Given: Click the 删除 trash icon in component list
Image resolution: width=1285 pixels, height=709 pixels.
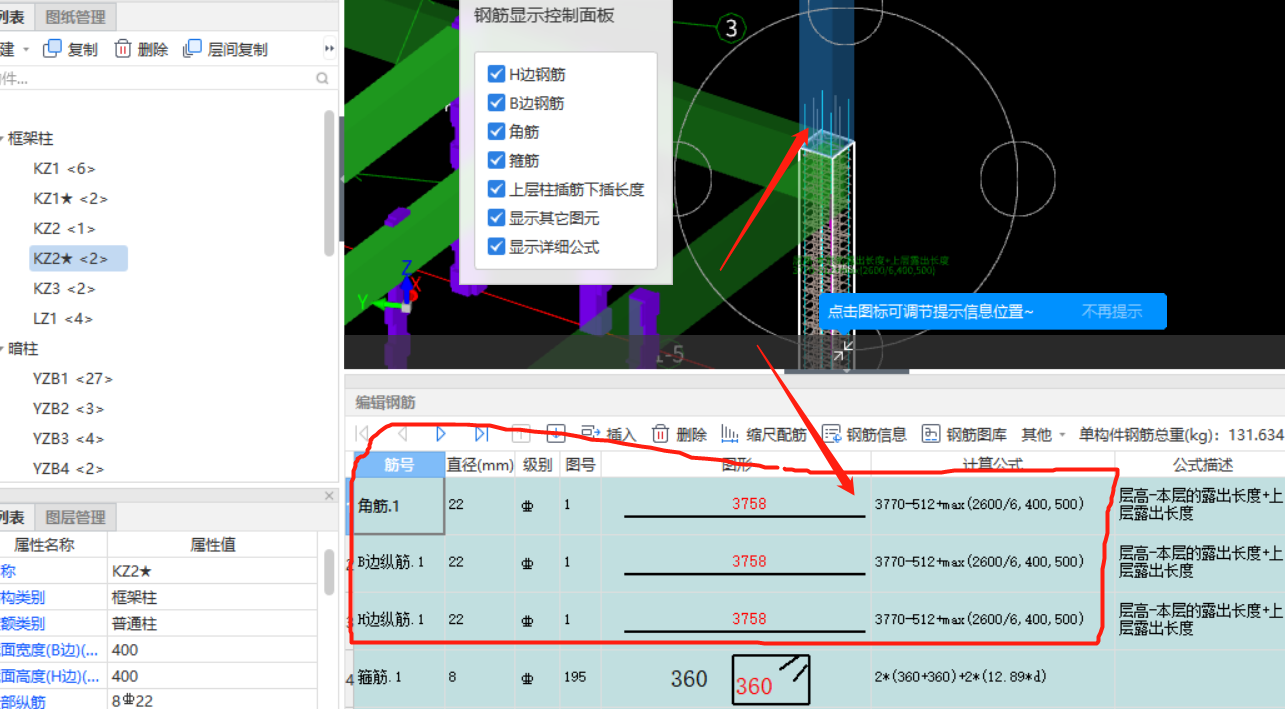Looking at the screenshot, I should 123,49.
